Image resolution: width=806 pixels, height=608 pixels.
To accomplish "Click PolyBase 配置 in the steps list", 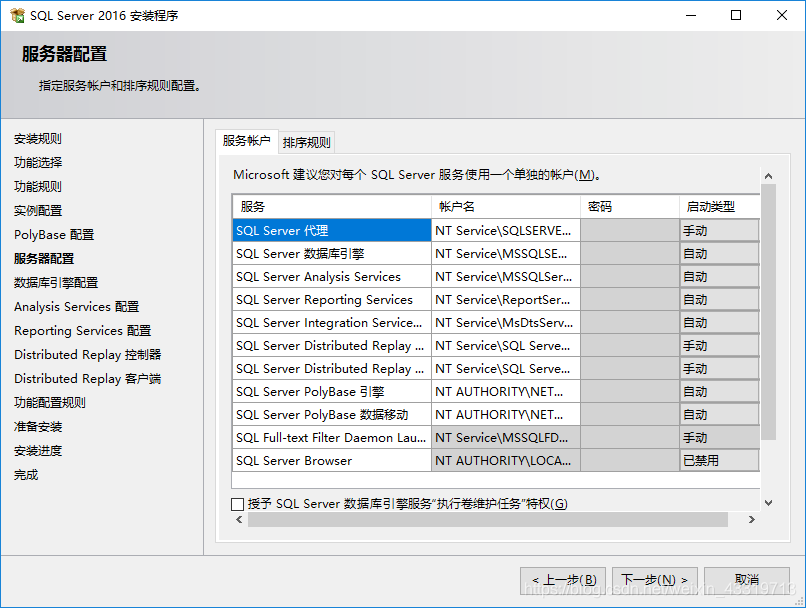I will coord(54,235).
